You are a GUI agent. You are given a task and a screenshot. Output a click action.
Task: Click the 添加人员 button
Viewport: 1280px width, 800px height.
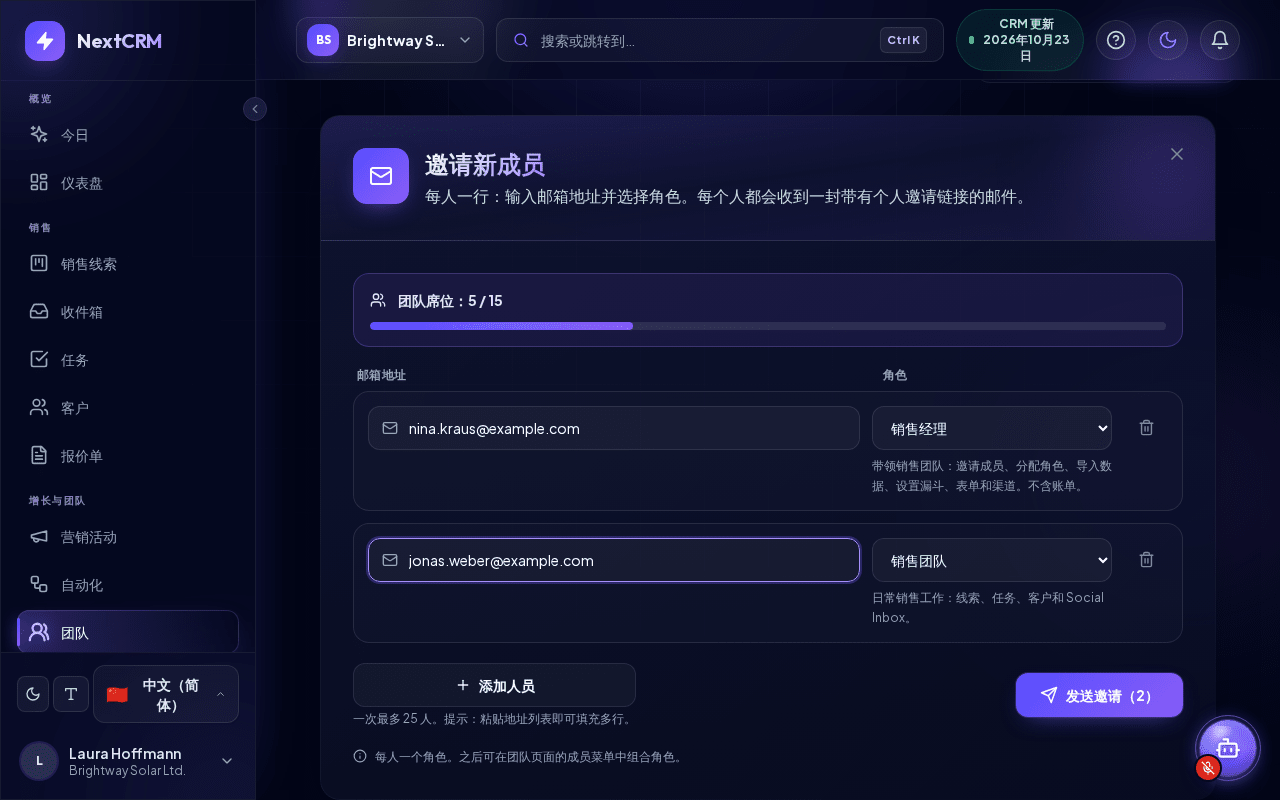pos(494,685)
